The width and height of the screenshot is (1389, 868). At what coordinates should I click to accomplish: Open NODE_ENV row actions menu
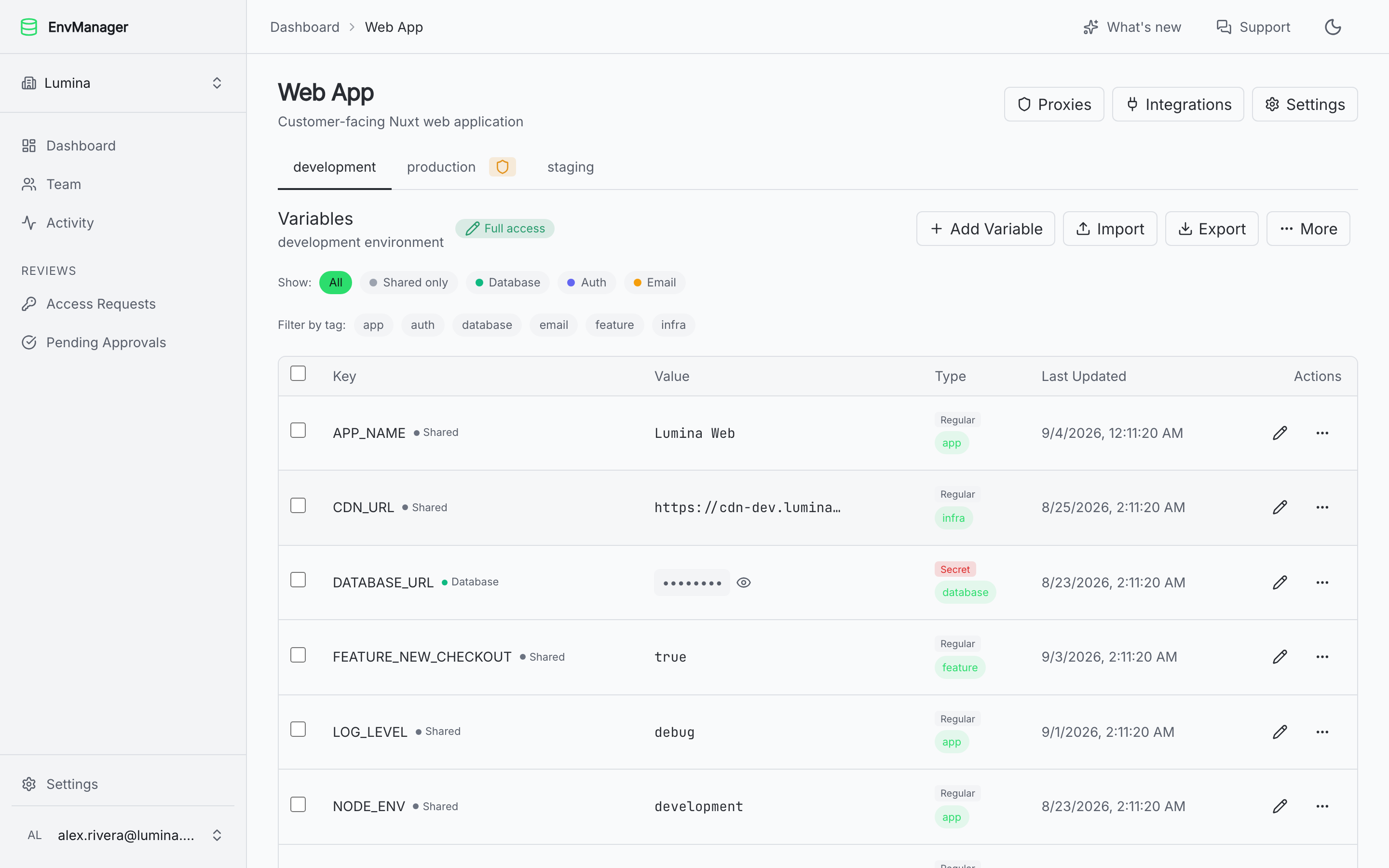point(1322,807)
